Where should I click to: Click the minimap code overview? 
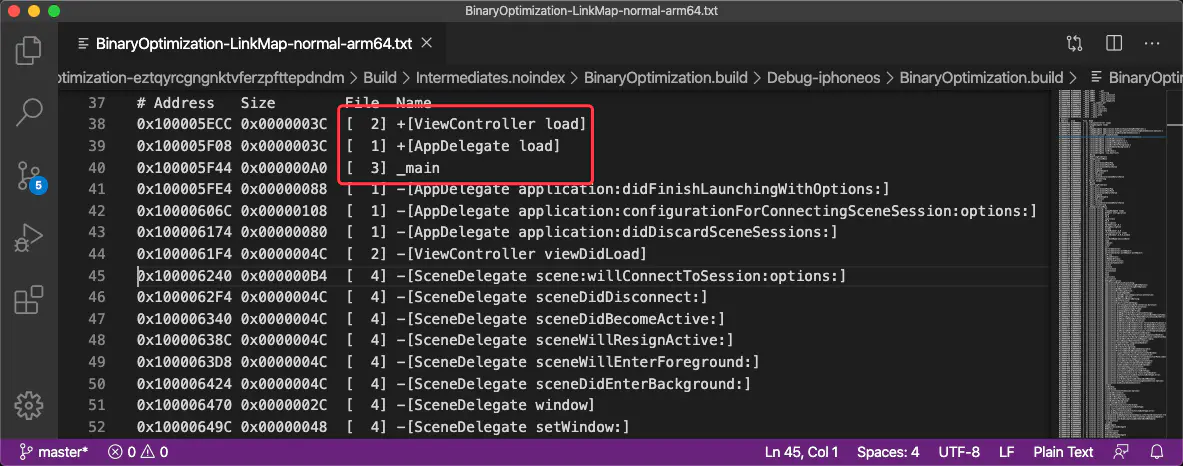[1111, 263]
